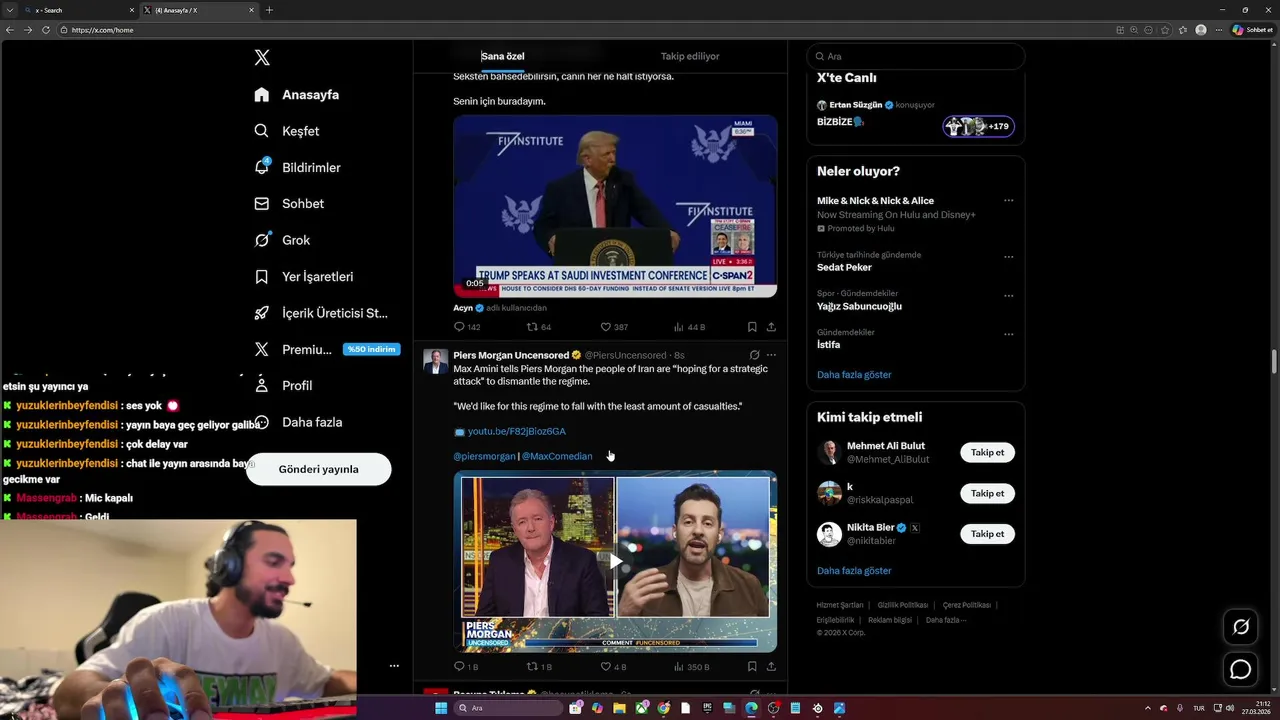Screen dimensions: 1280x720
Task: Bookmark the Piers Morgan post
Action: coord(752,667)
